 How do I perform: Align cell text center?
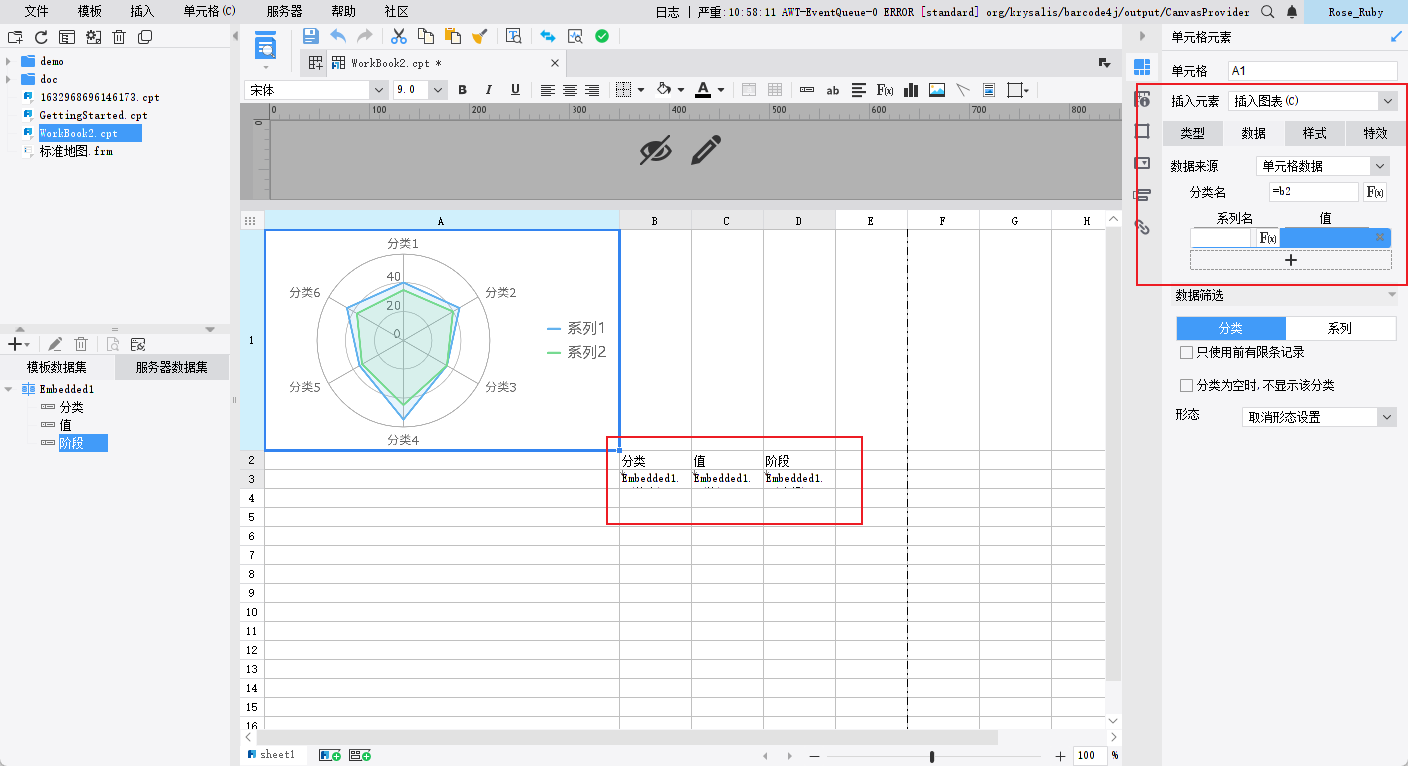pos(570,90)
